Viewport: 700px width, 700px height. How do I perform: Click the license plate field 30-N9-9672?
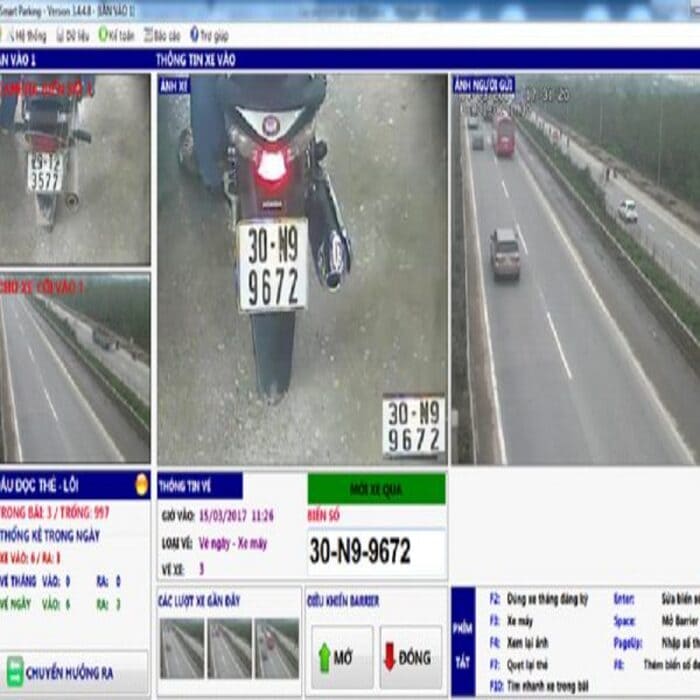[x=376, y=552]
